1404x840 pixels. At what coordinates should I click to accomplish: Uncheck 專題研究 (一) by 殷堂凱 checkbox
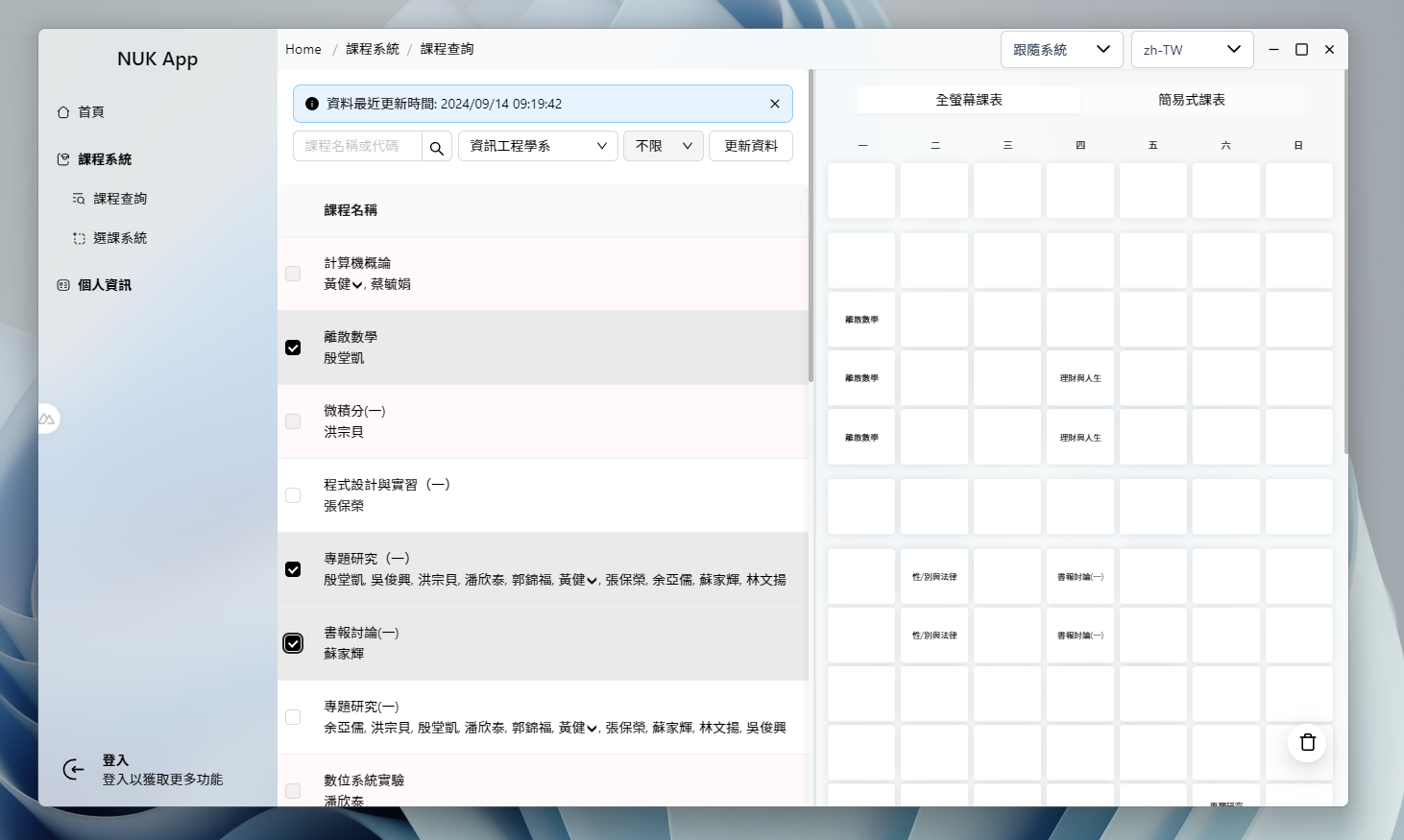pyautogui.click(x=293, y=569)
